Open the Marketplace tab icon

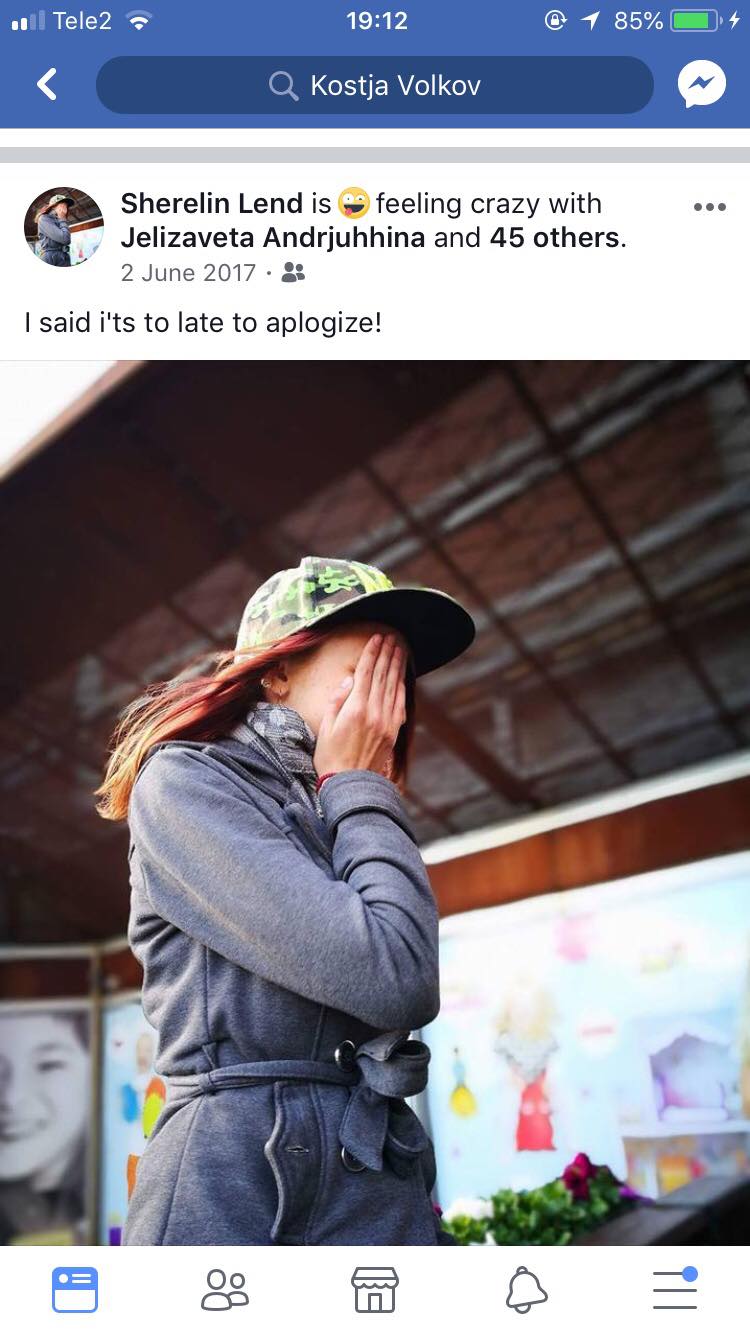[375, 1289]
